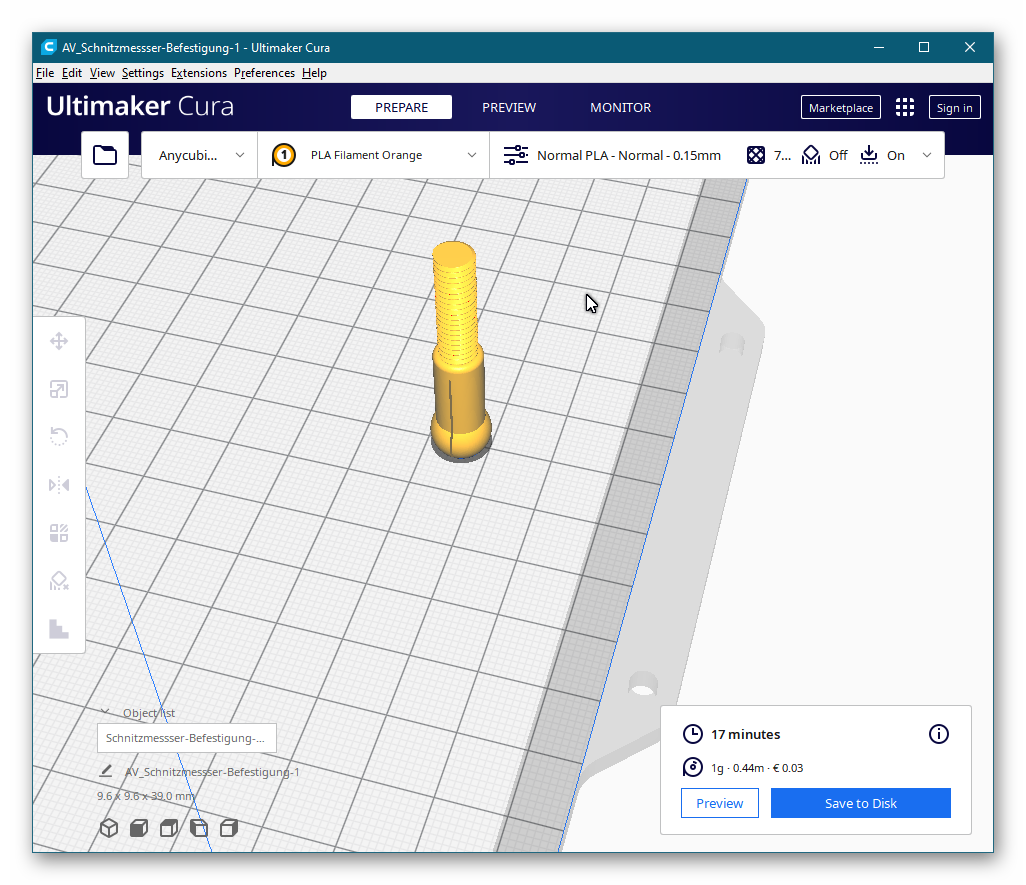Click the Preview button in slice panel
This screenshot has height=885, width=1026.
719,803
